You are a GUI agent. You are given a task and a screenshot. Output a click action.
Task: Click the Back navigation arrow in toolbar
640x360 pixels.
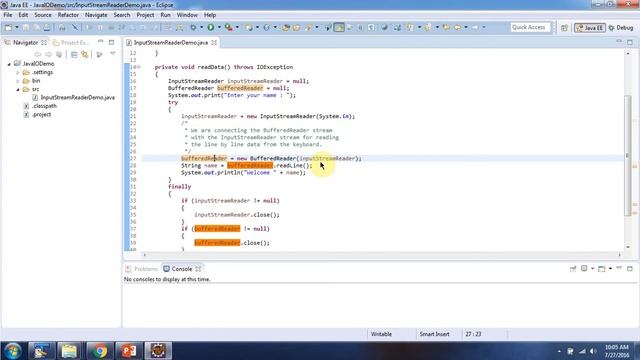click(x=457, y=27)
